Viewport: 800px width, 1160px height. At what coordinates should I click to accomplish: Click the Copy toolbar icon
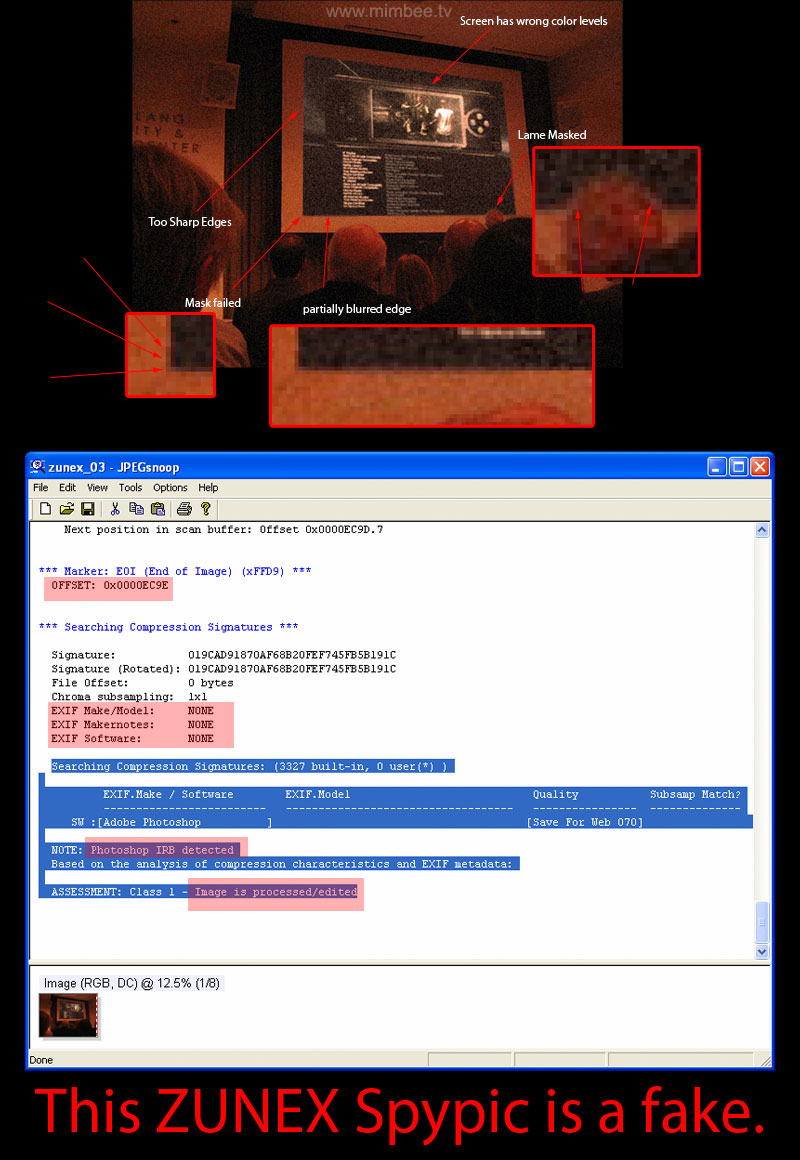(136, 509)
